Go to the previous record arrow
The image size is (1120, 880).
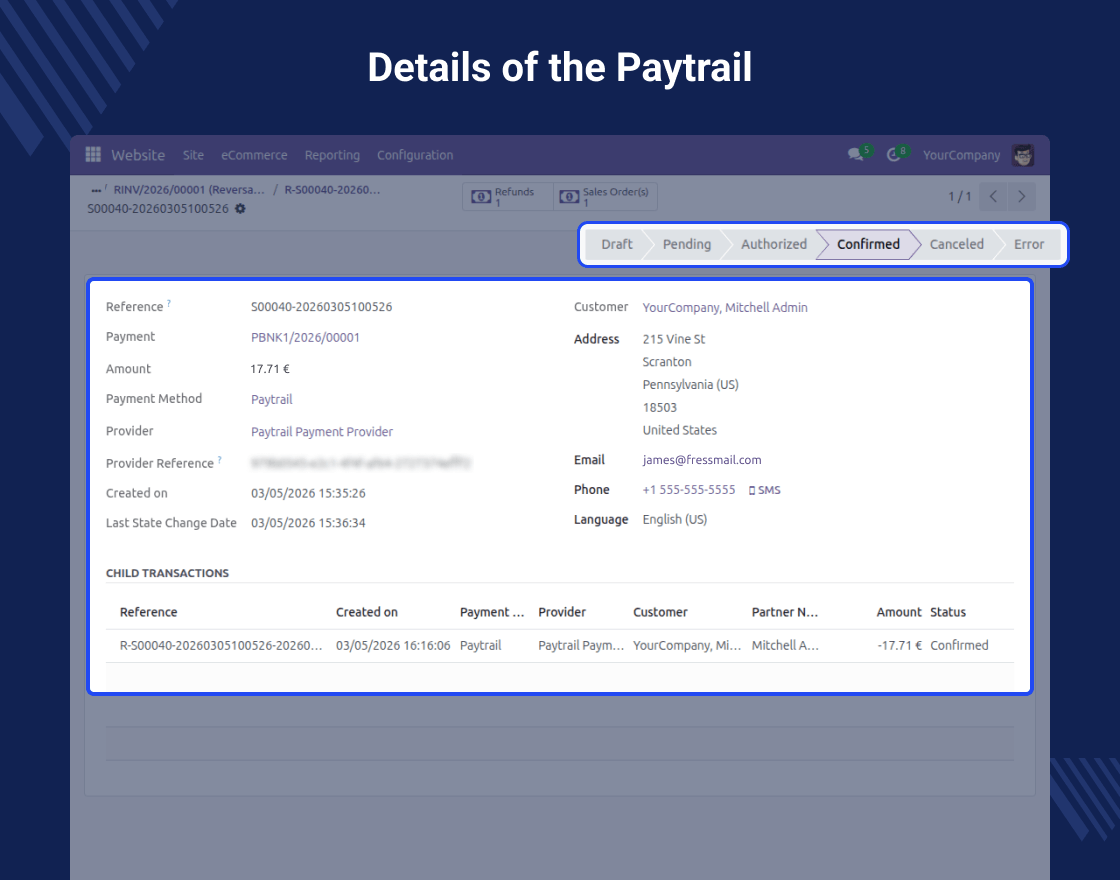tap(993, 196)
